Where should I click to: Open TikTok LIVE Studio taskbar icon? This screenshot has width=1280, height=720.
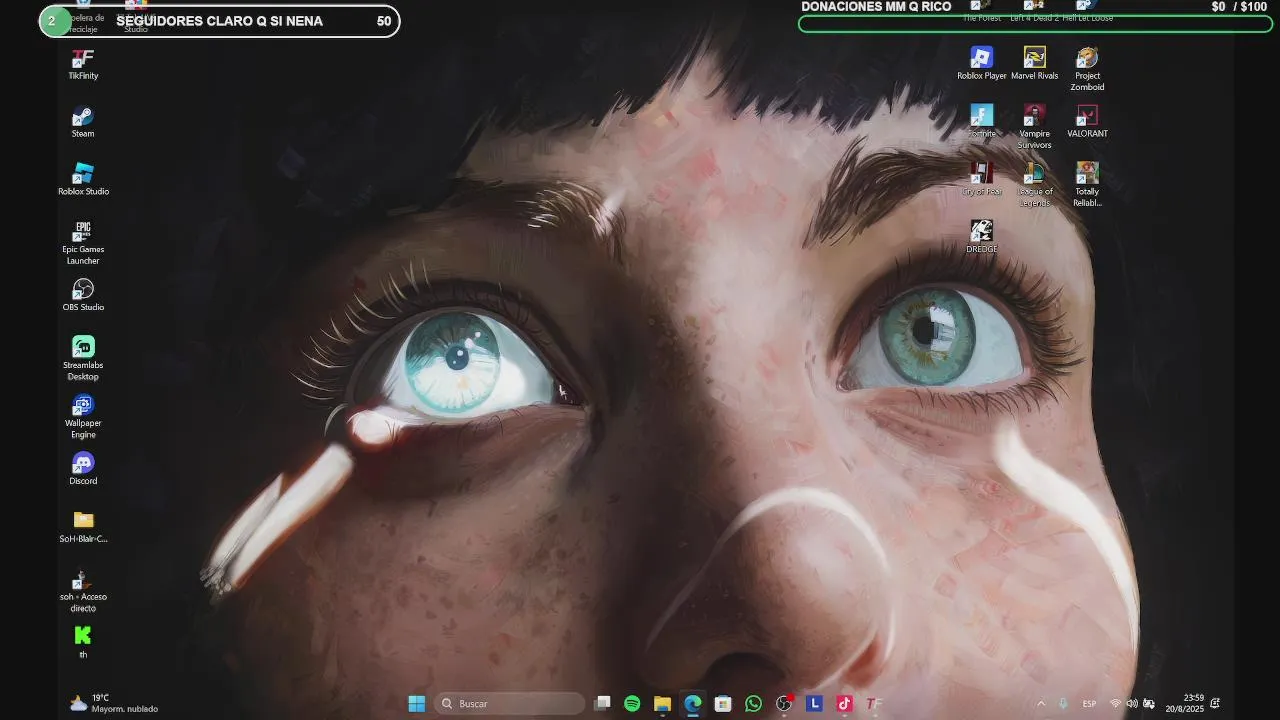tap(844, 704)
